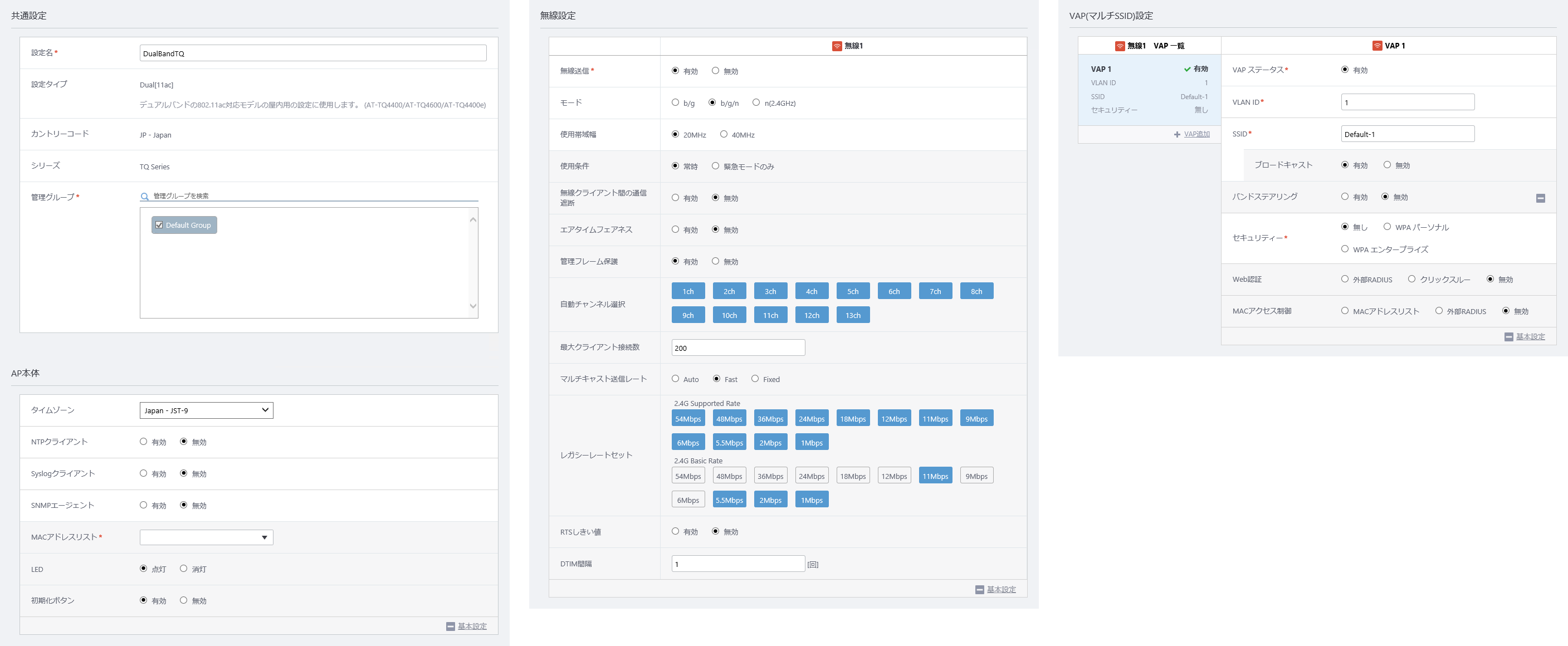Enable 無線クライアント間の通信遮断 with 有効 radio
Viewport: 1568px width, 646px height.
(x=675, y=198)
